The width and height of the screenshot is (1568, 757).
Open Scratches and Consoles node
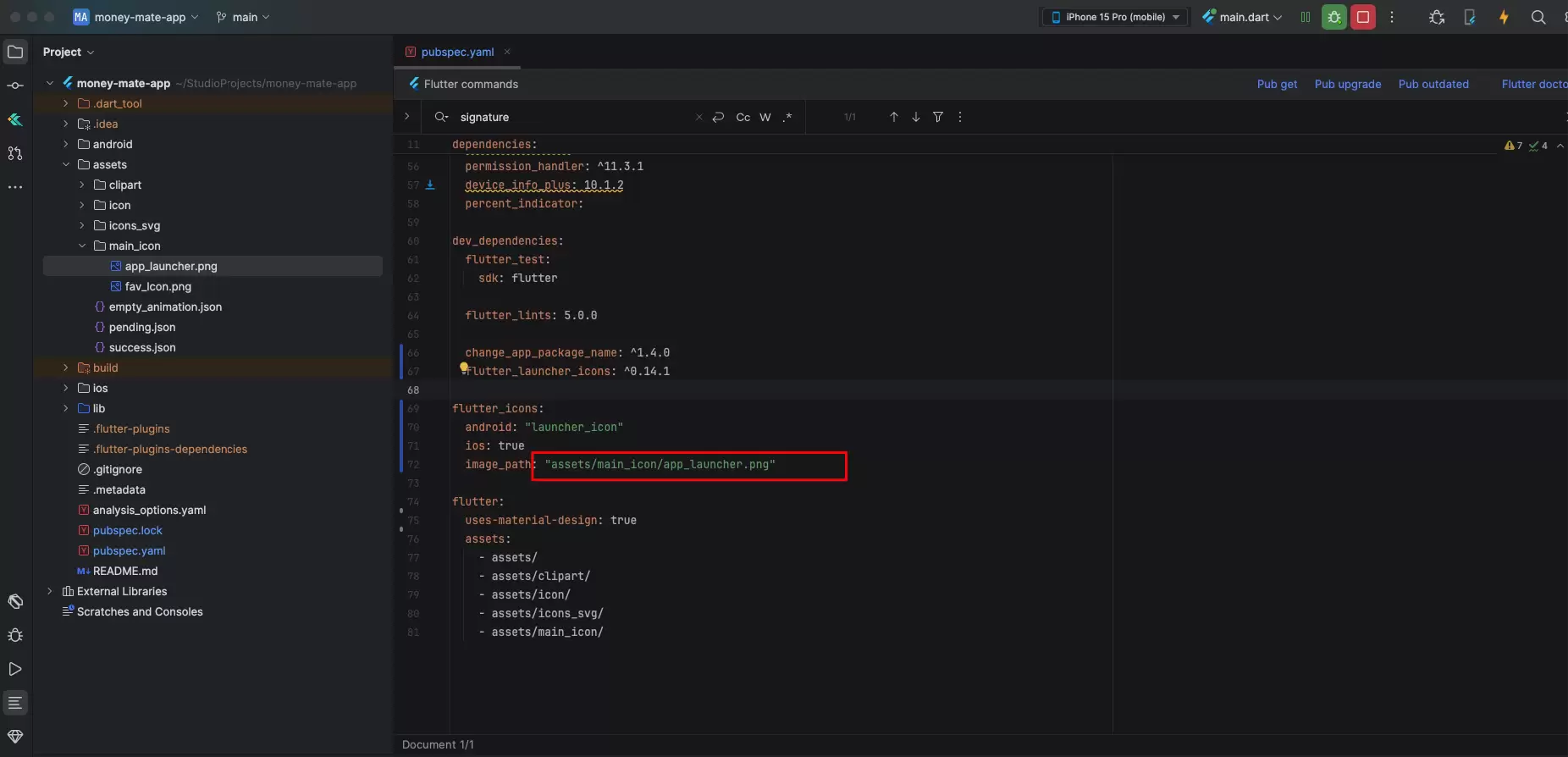pos(140,611)
